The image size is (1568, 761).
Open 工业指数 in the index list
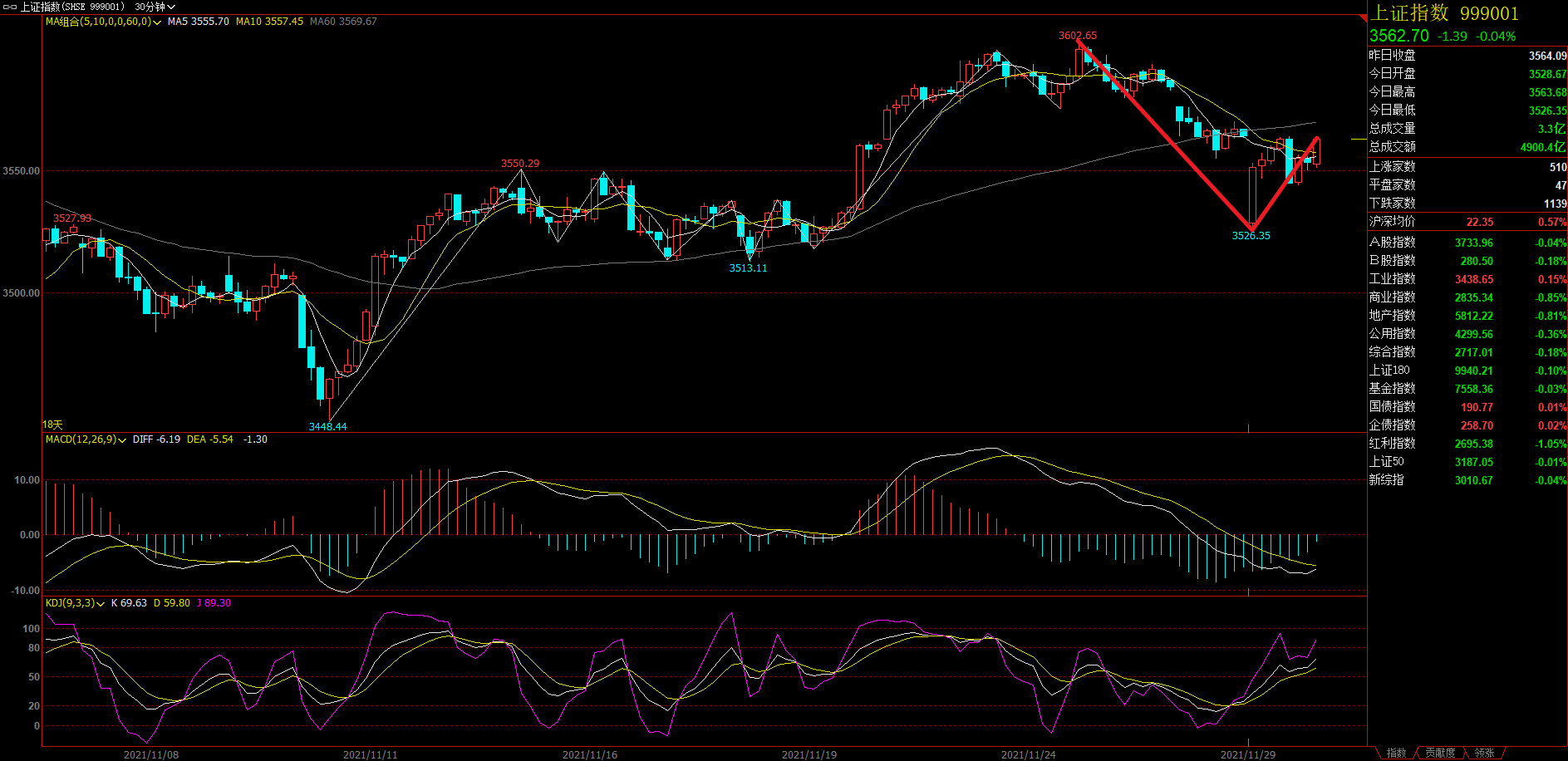(x=1393, y=279)
